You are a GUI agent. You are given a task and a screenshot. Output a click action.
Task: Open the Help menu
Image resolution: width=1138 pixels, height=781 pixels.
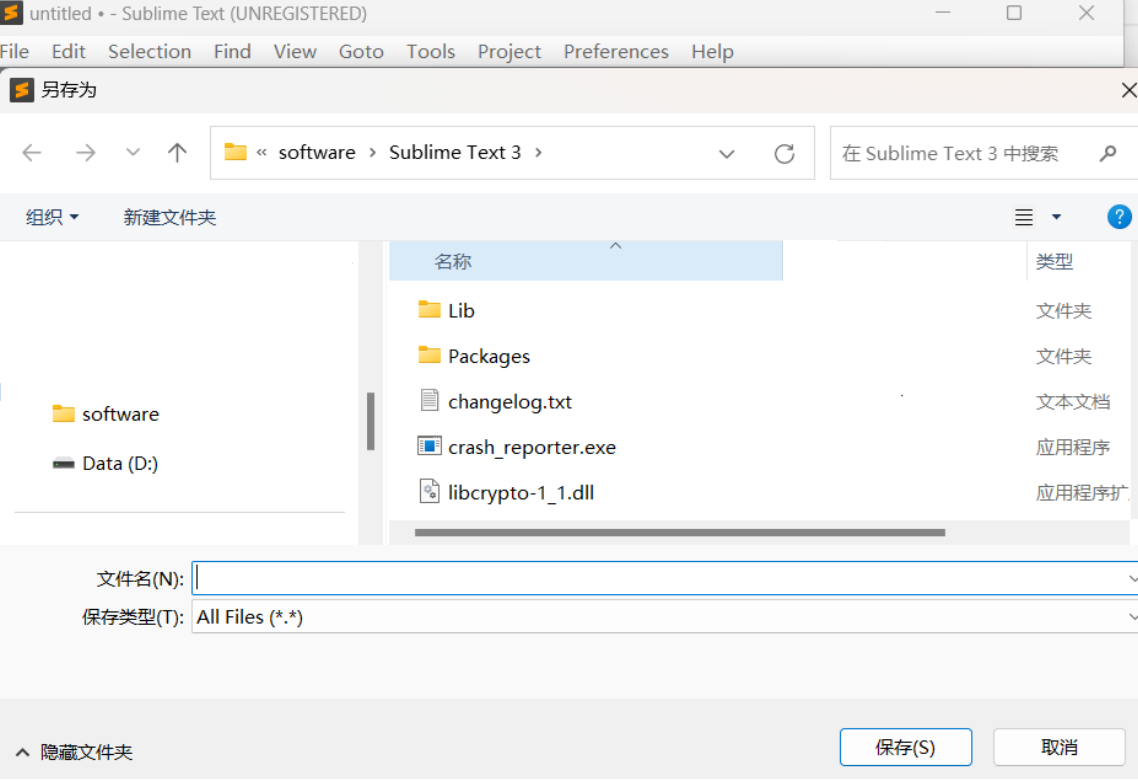(x=712, y=52)
